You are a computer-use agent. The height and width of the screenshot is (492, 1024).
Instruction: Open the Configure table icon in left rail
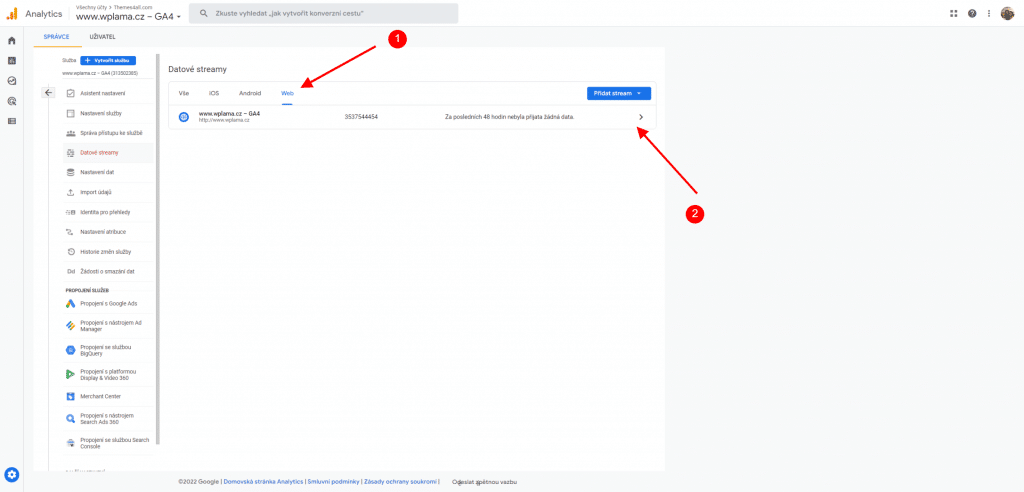(11, 121)
